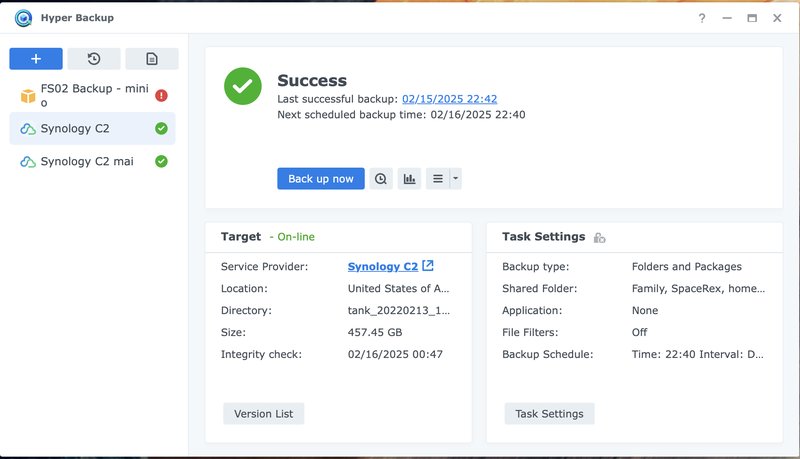The height and width of the screenshot is (459, 800).
Task: Click cloud icon of Synology C2 mai task
Action: (x=28, y=162)
